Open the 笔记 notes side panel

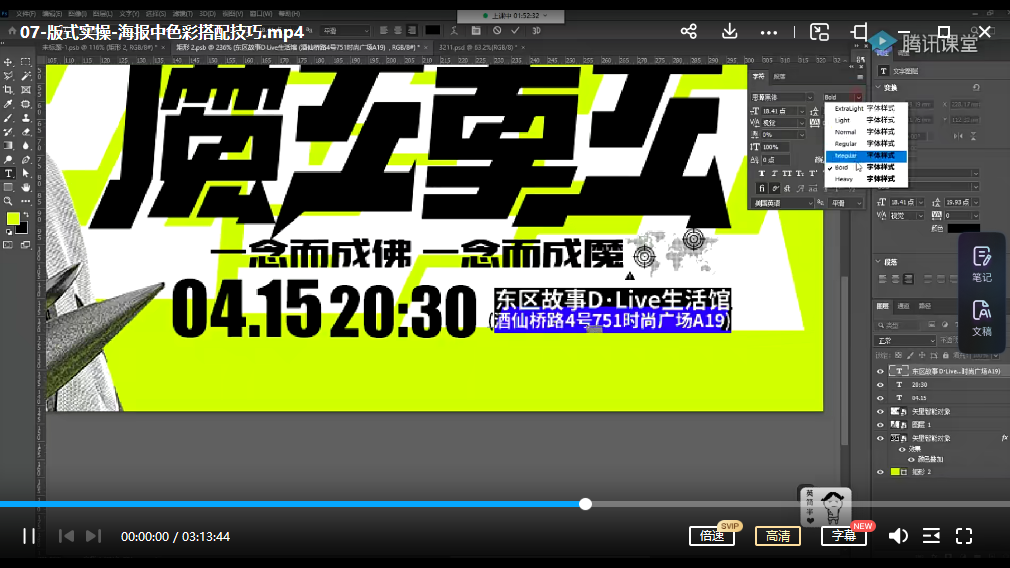(x=981, y=264)
